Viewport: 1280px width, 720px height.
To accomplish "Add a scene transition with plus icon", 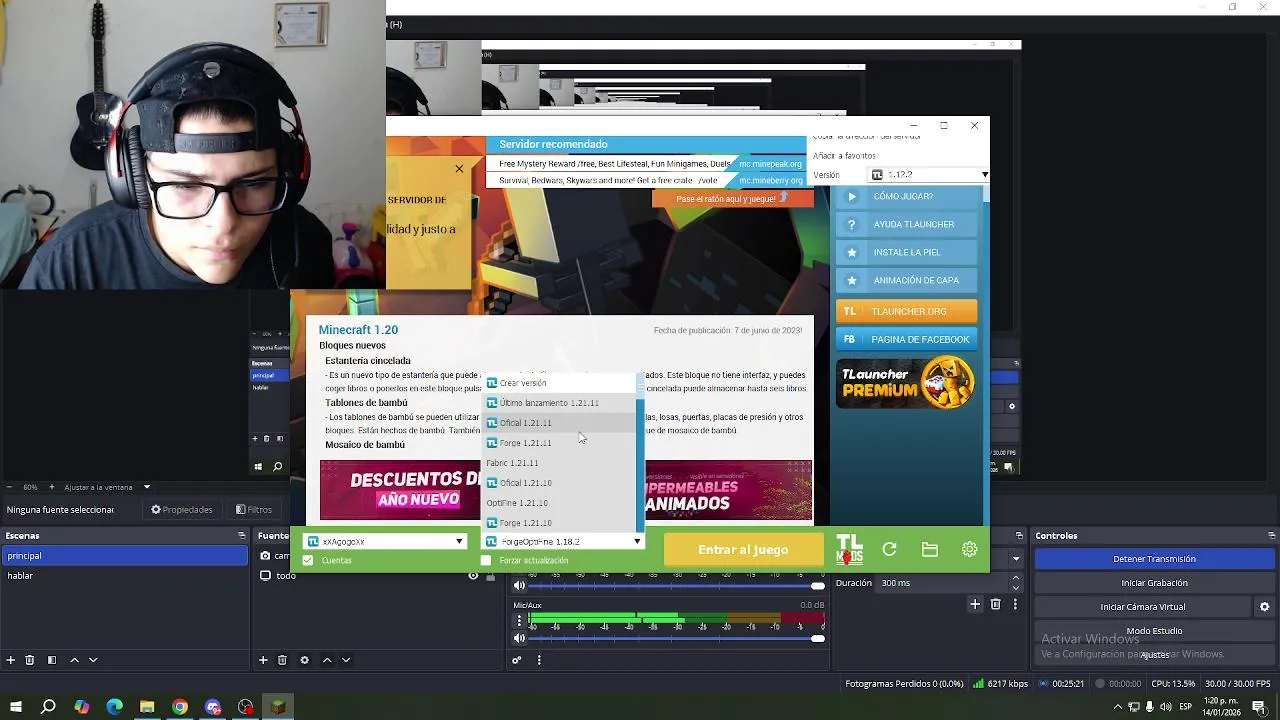I will (975, 604).
